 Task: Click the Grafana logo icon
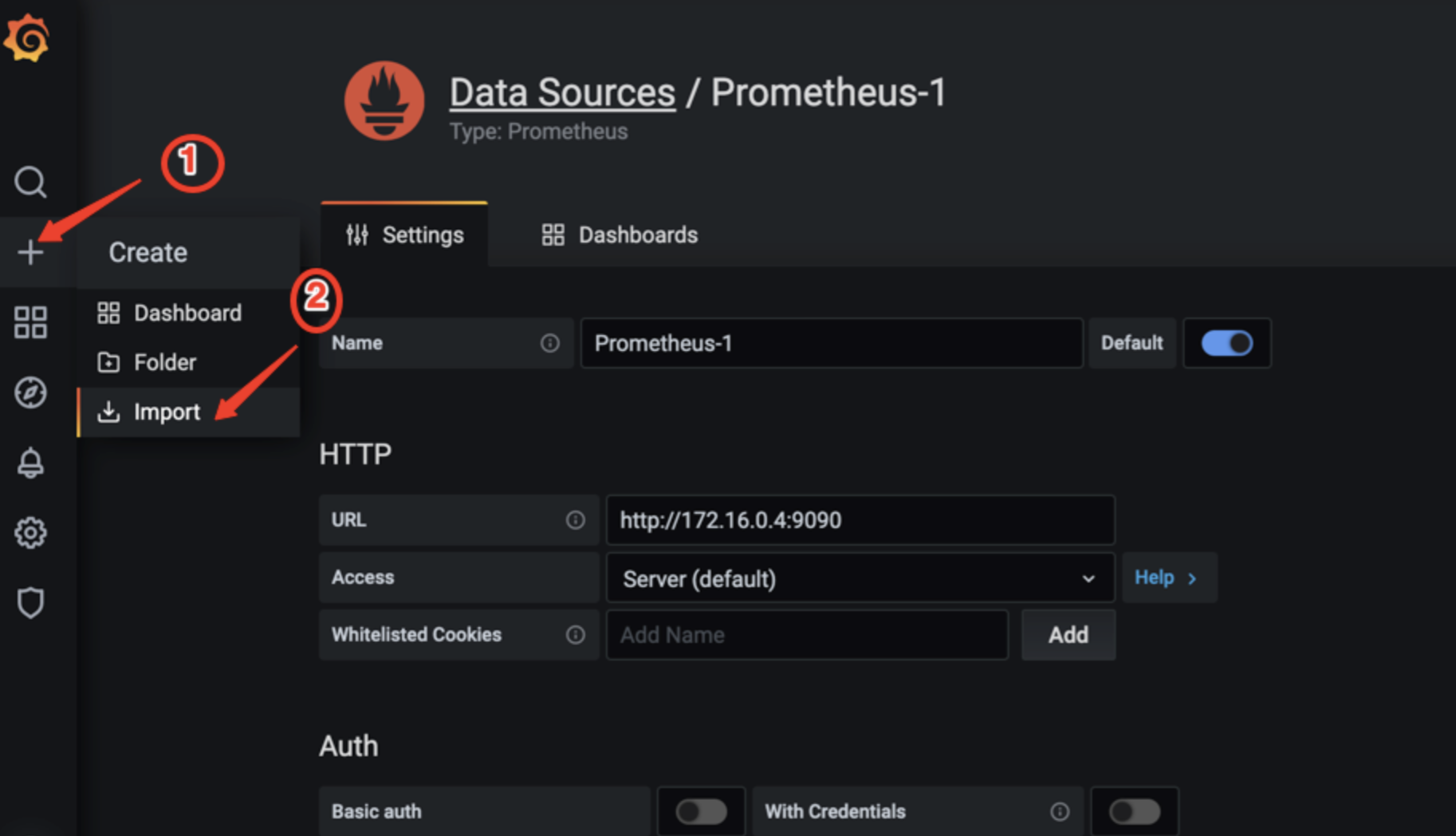click(x=27, y=37)
